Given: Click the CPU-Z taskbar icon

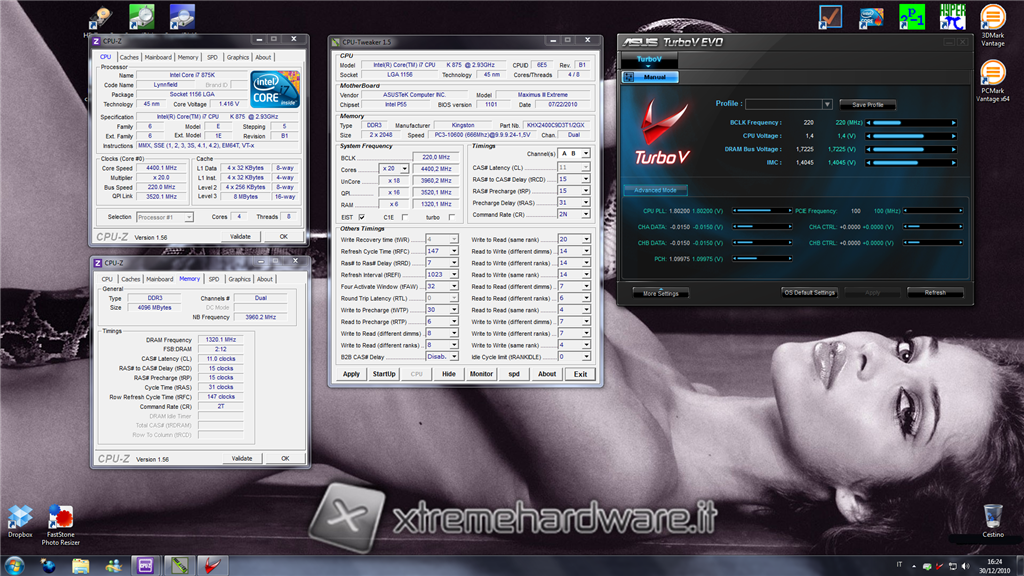Looking at the screenshot, I should point(145,565).
